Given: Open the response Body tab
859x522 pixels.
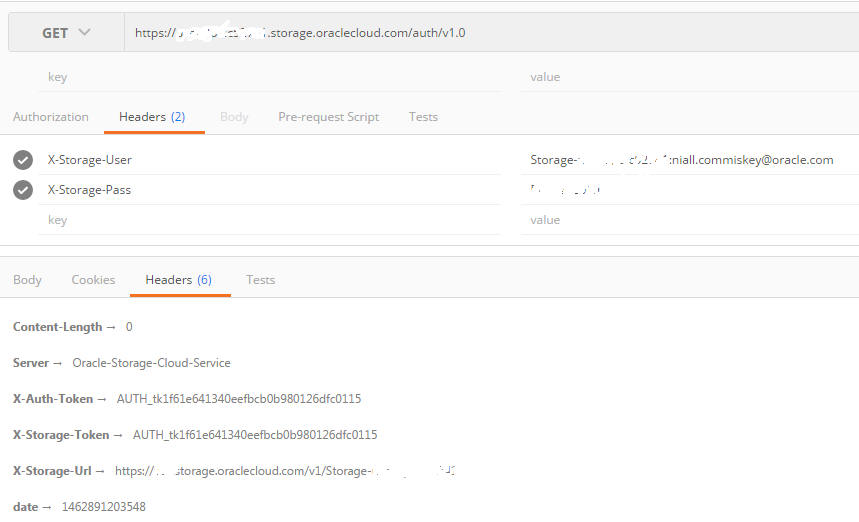Looking at the screenshot, I should [x=27, y=280].
